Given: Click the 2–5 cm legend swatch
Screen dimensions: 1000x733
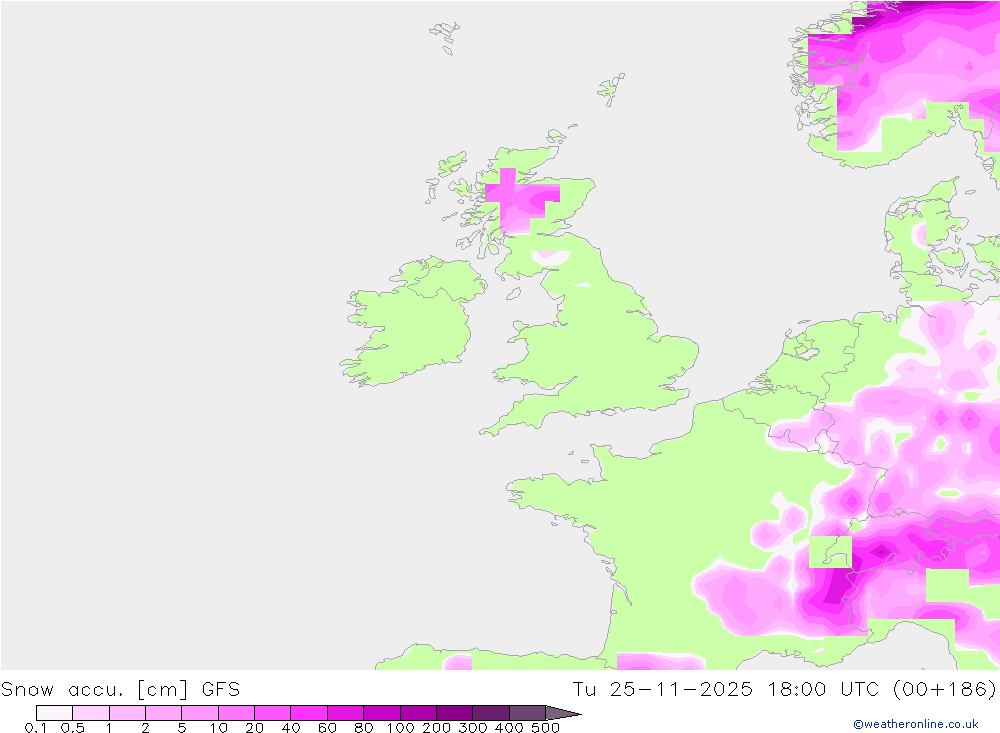Looking at the screenshot, I should click(x=164, y=713).
